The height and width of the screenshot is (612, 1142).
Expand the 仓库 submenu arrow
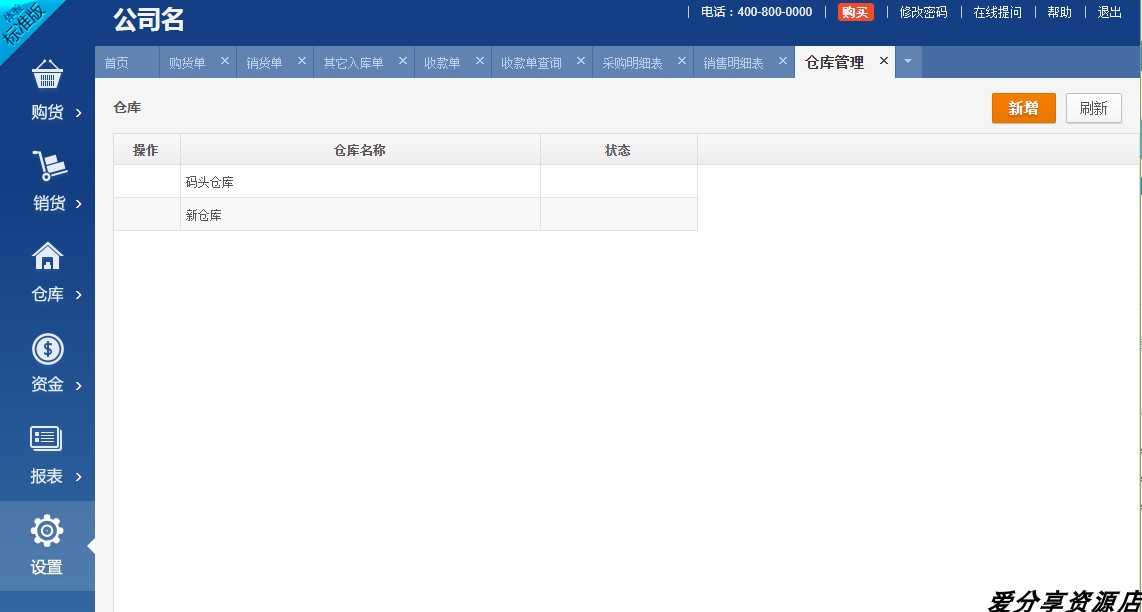click(79, 295)
